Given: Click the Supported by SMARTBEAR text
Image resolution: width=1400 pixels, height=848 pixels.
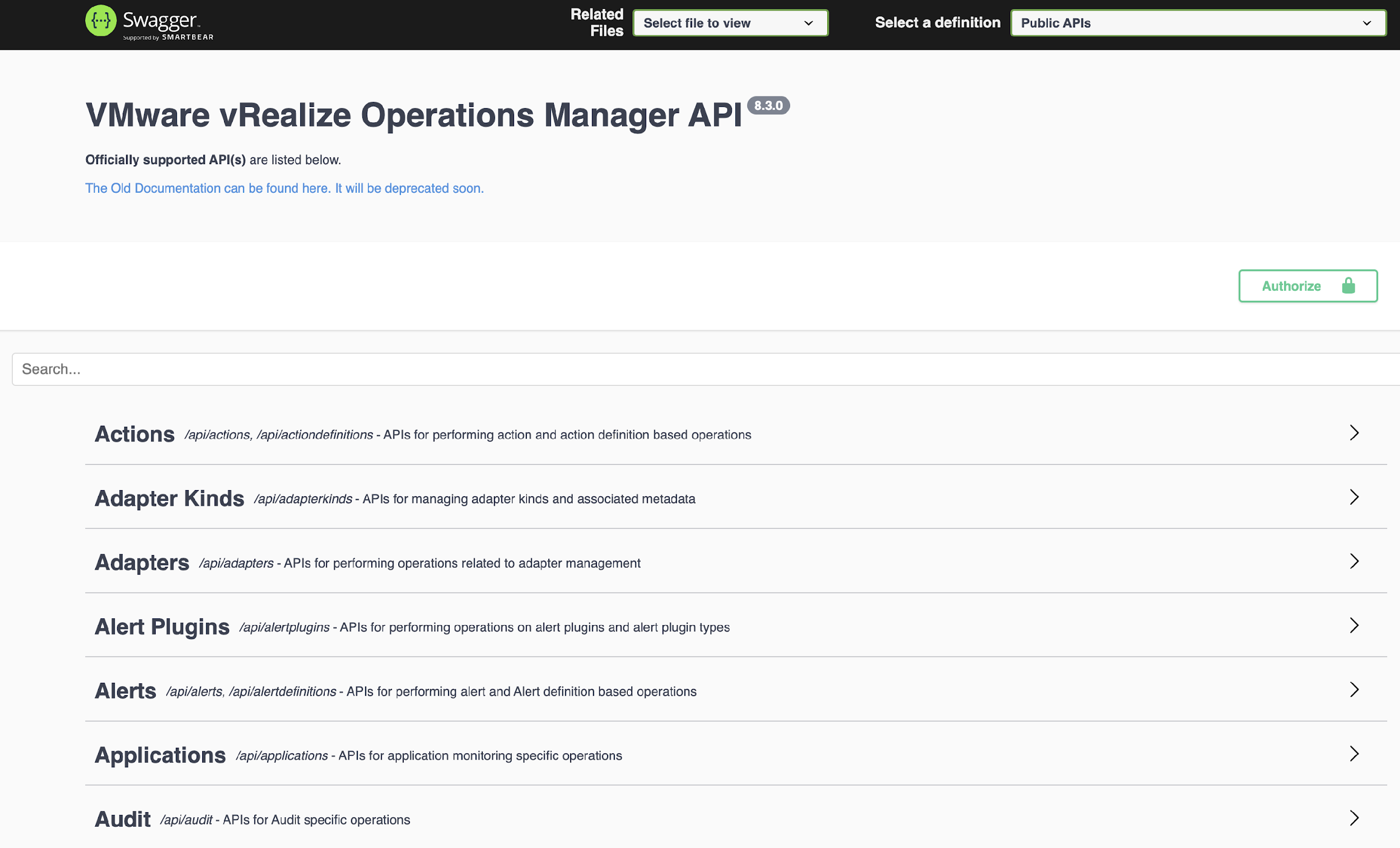Looking at the screenshot, I should coord(168,38).
